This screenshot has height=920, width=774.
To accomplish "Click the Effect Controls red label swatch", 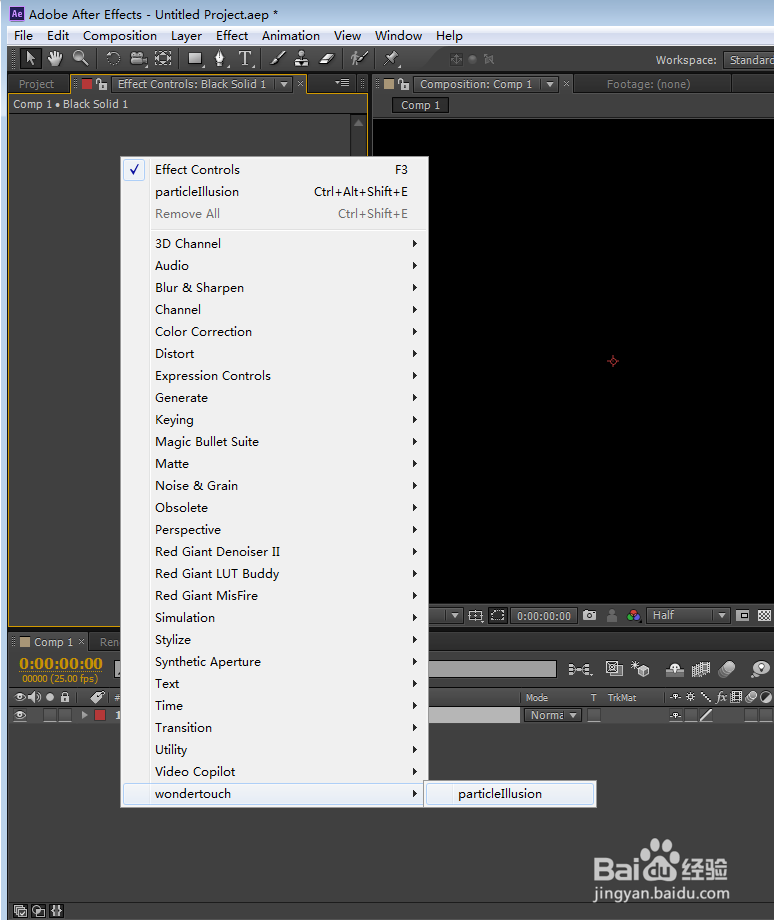I will (x=87, y=84).
